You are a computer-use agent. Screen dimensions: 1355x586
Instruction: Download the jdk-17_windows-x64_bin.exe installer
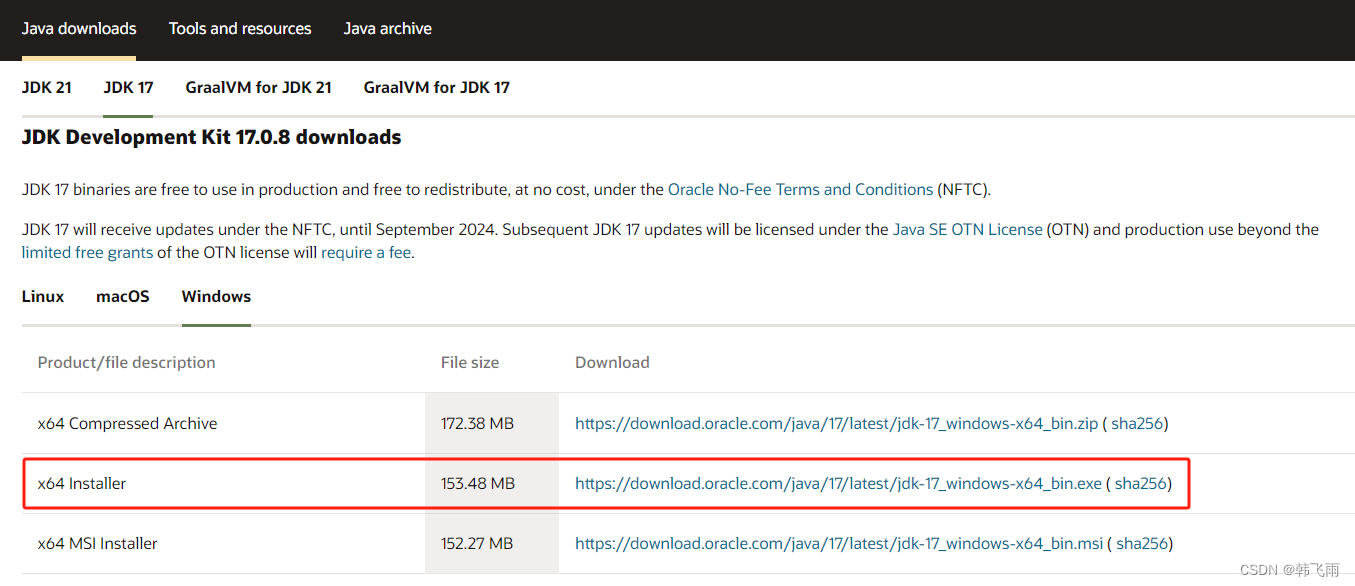838,484
